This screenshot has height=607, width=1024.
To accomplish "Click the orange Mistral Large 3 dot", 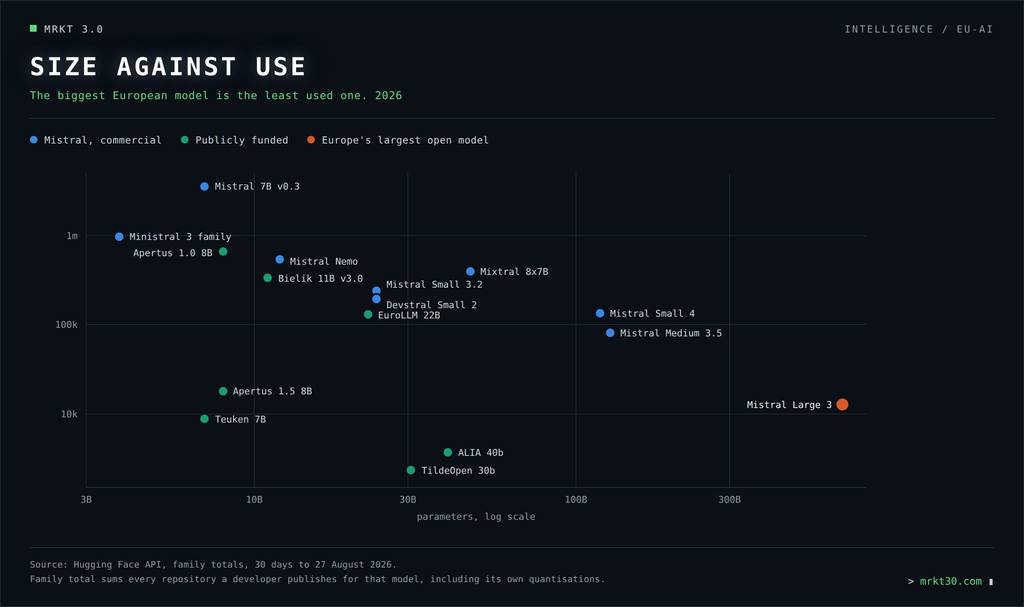I will 842,404.
